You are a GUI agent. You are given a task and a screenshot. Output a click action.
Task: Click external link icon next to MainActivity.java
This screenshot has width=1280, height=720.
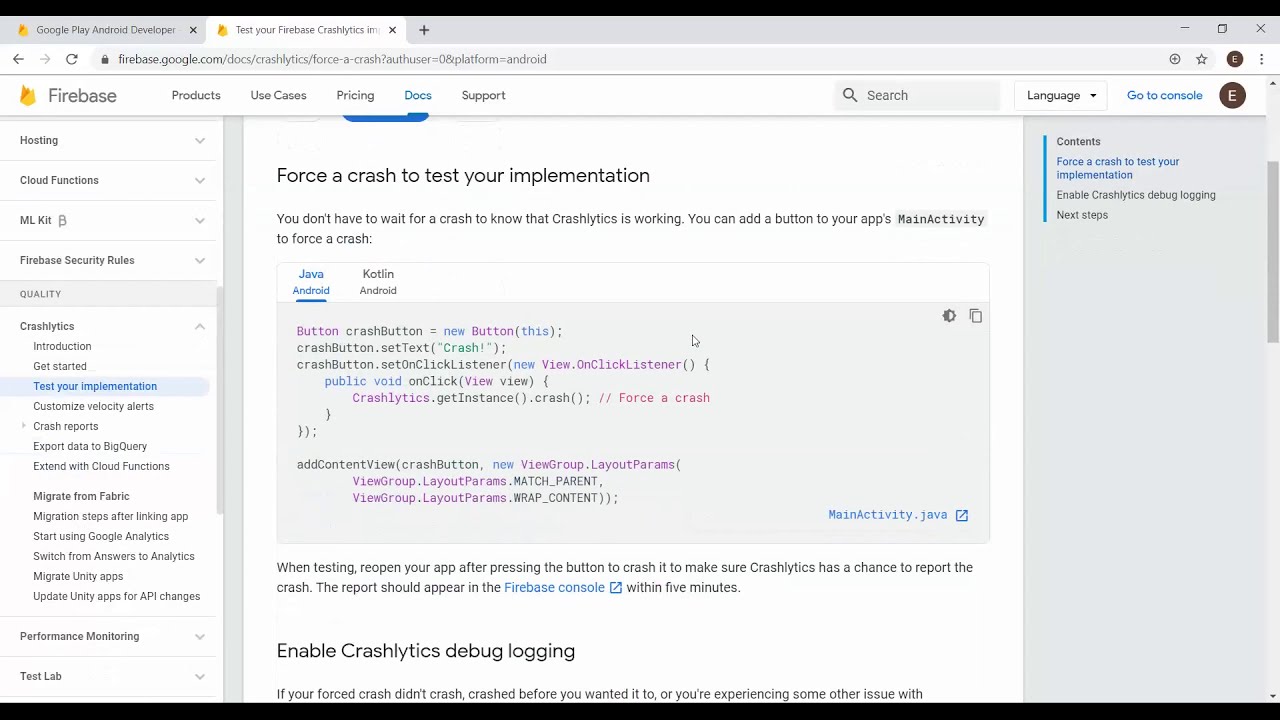[x=962, y=515]
